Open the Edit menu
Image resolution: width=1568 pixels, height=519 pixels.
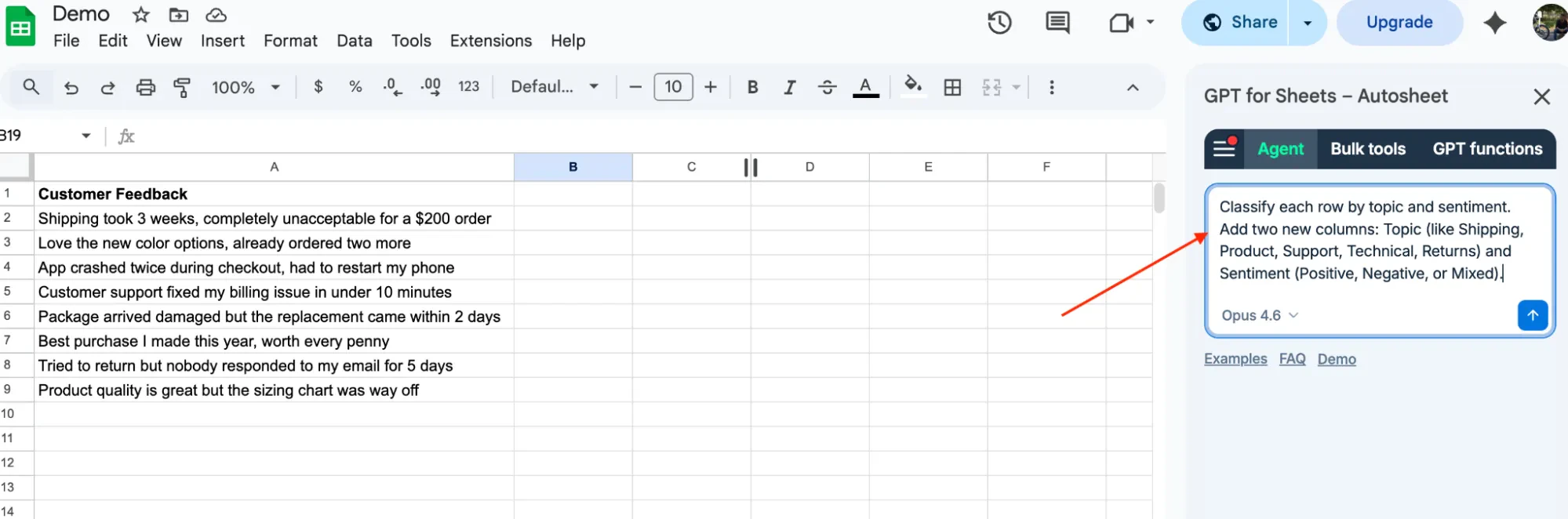113,41
